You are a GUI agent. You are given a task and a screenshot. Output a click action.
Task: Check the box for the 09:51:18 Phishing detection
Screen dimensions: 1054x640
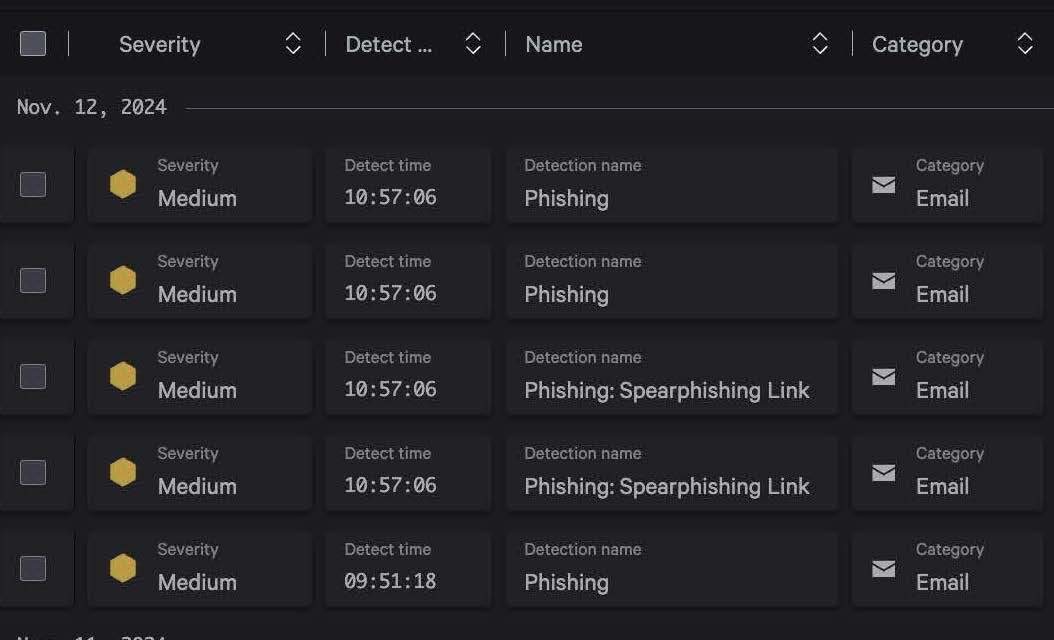point(33,568)
